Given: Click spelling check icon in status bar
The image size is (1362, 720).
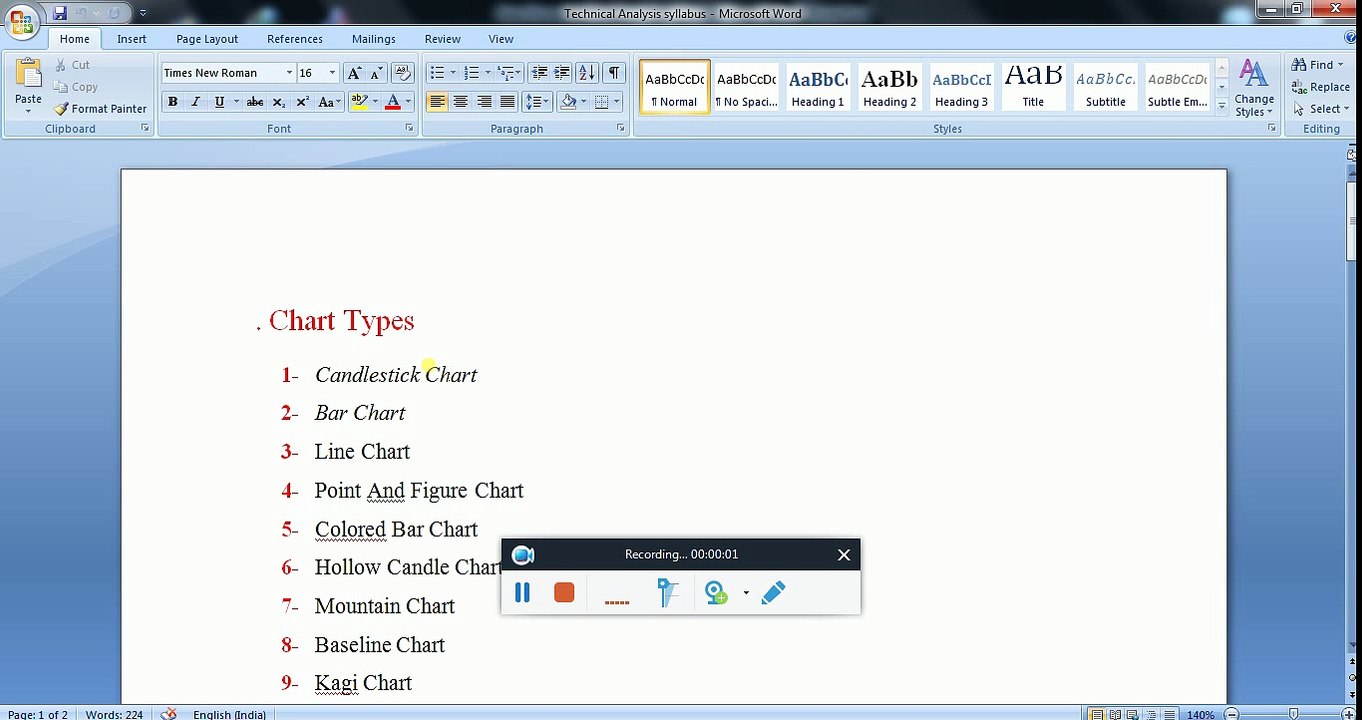Looking at the screenshot, I should pyautogui.click(x=169, y=714).
